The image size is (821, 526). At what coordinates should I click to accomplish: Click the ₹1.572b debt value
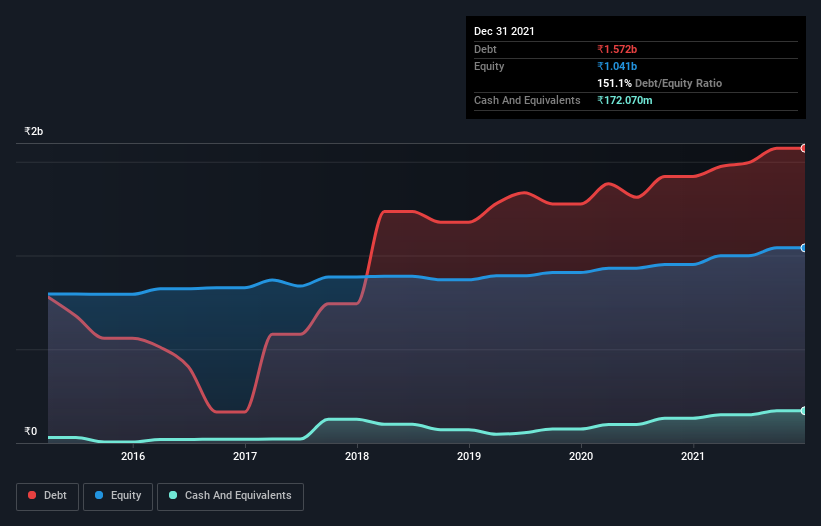(x=617, y=49)
